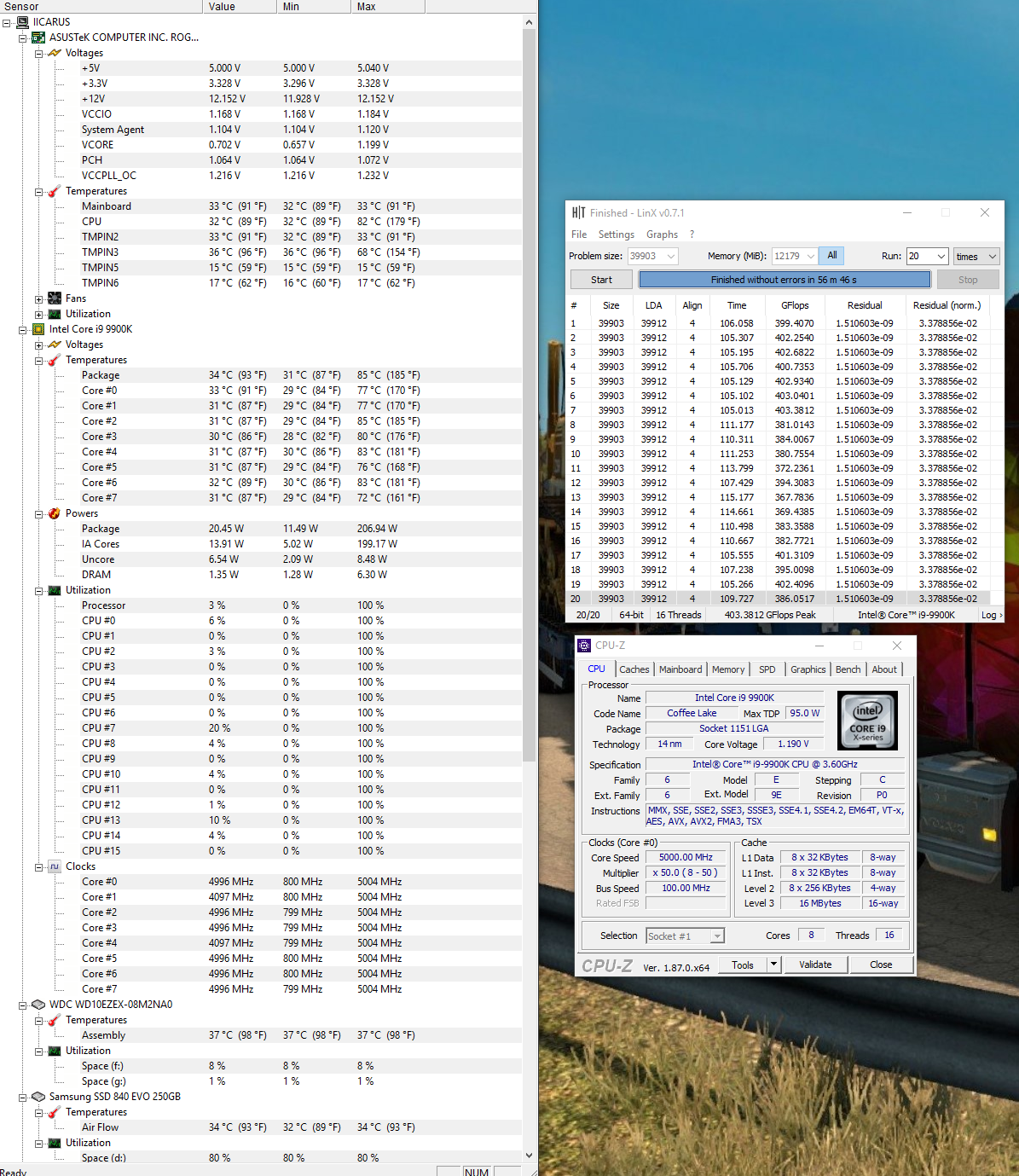Image resolution: width=1019 pixels, height=1176 pixels.
Task: Collapse the IICARUS root node
Action: point(7,23)
